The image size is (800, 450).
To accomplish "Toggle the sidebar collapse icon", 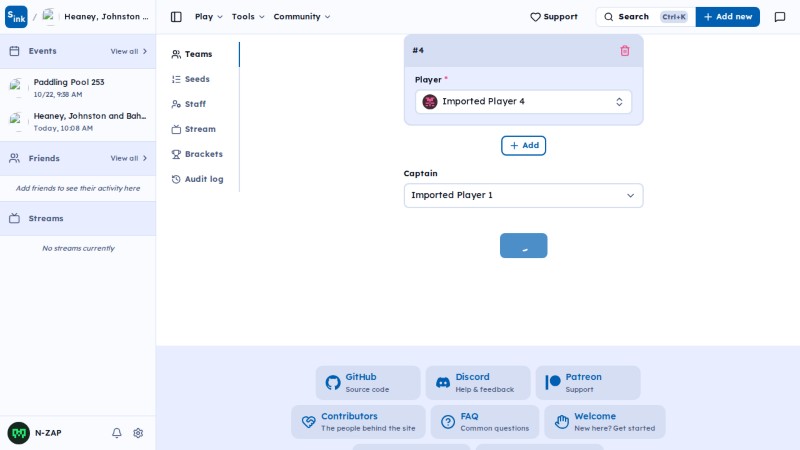I will [x=176, y=17].
